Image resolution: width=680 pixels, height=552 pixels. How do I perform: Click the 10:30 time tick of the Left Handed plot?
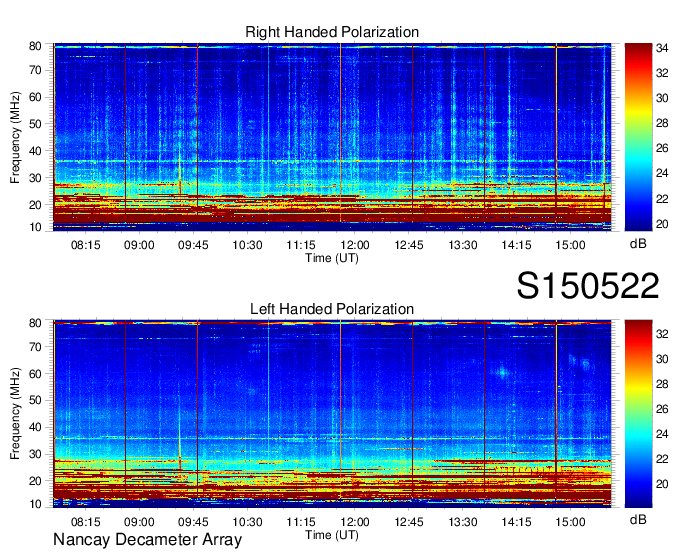pyautogui.click(x=247, y=522)
